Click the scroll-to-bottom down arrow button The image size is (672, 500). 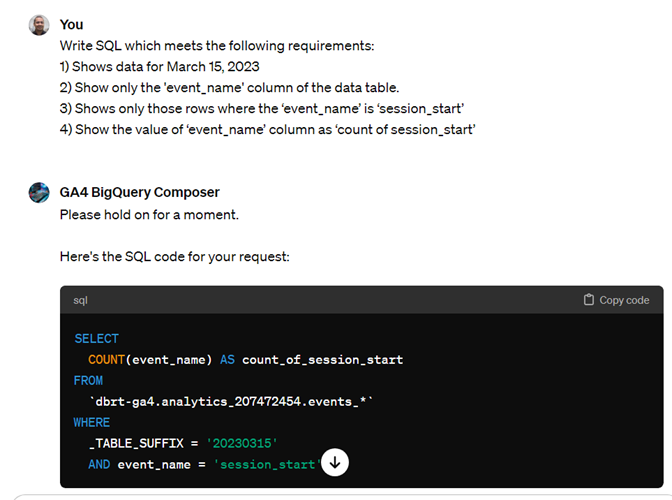pos(335,462)
